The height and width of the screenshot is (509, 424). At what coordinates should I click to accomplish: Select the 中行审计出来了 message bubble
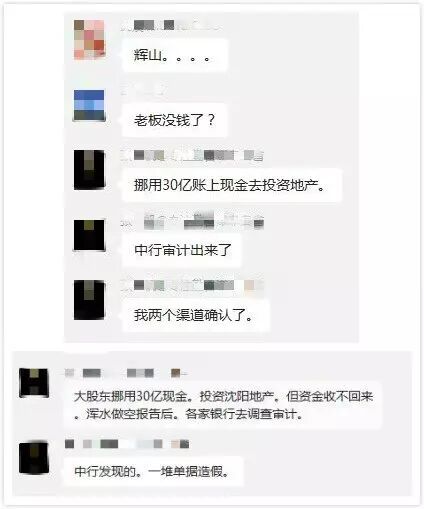(182, 250)
